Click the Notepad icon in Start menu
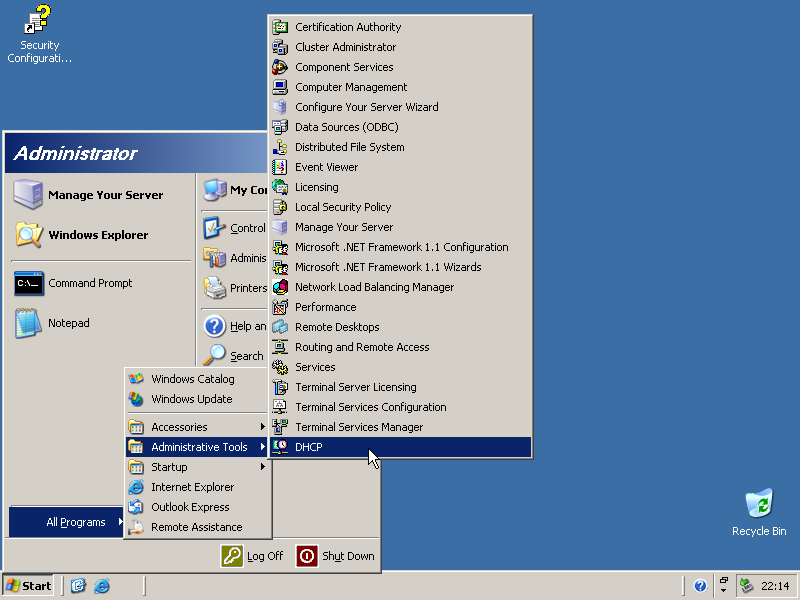 point(29,323)
